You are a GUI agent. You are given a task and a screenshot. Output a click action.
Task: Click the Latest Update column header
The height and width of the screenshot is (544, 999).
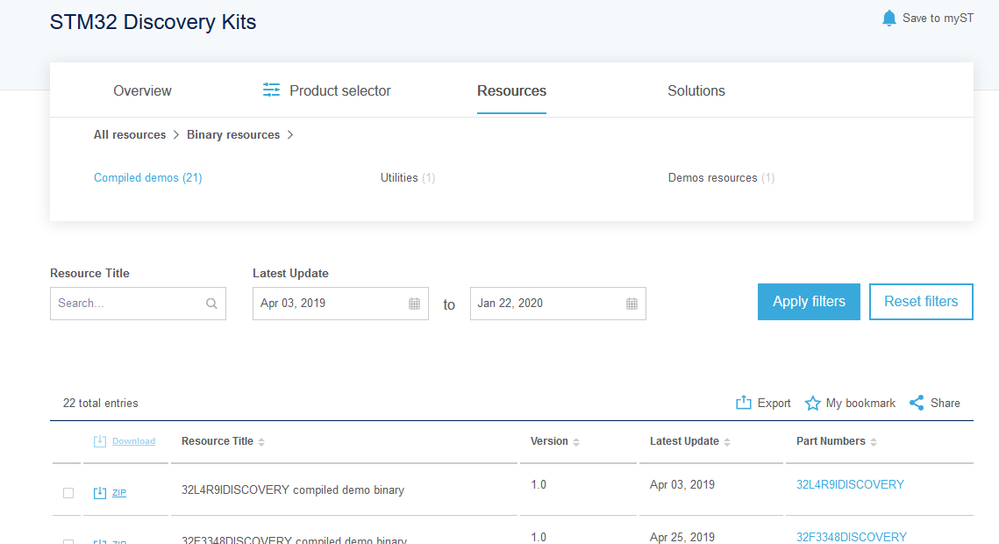[x=684, y=441]
